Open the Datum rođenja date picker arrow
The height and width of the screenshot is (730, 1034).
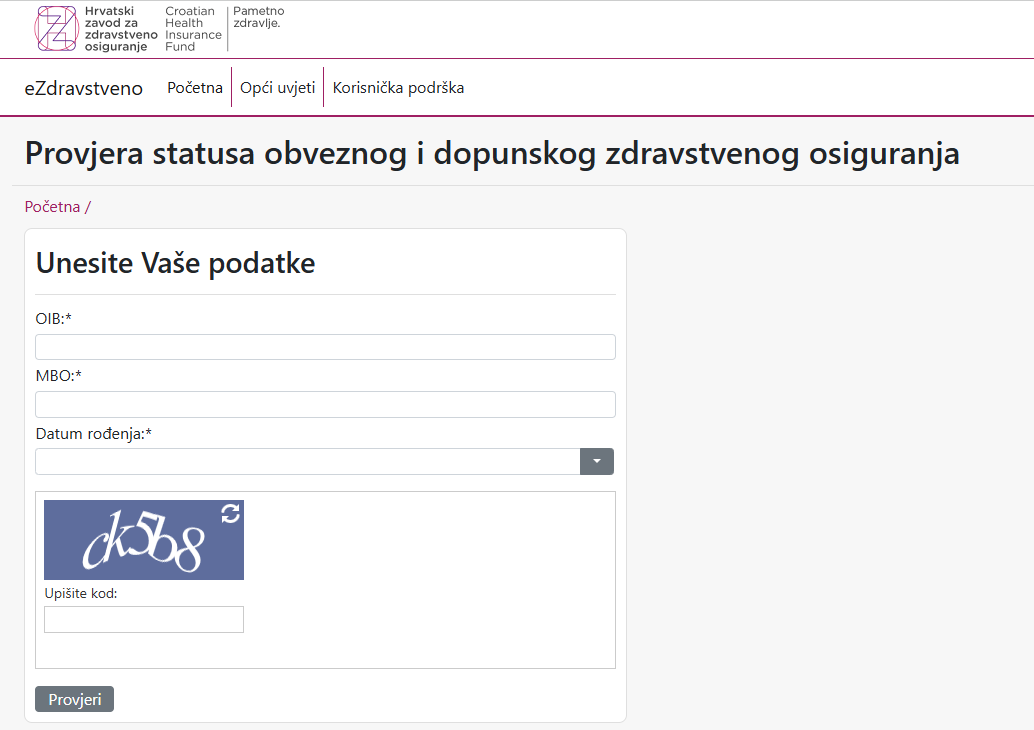tap(596, 461)
